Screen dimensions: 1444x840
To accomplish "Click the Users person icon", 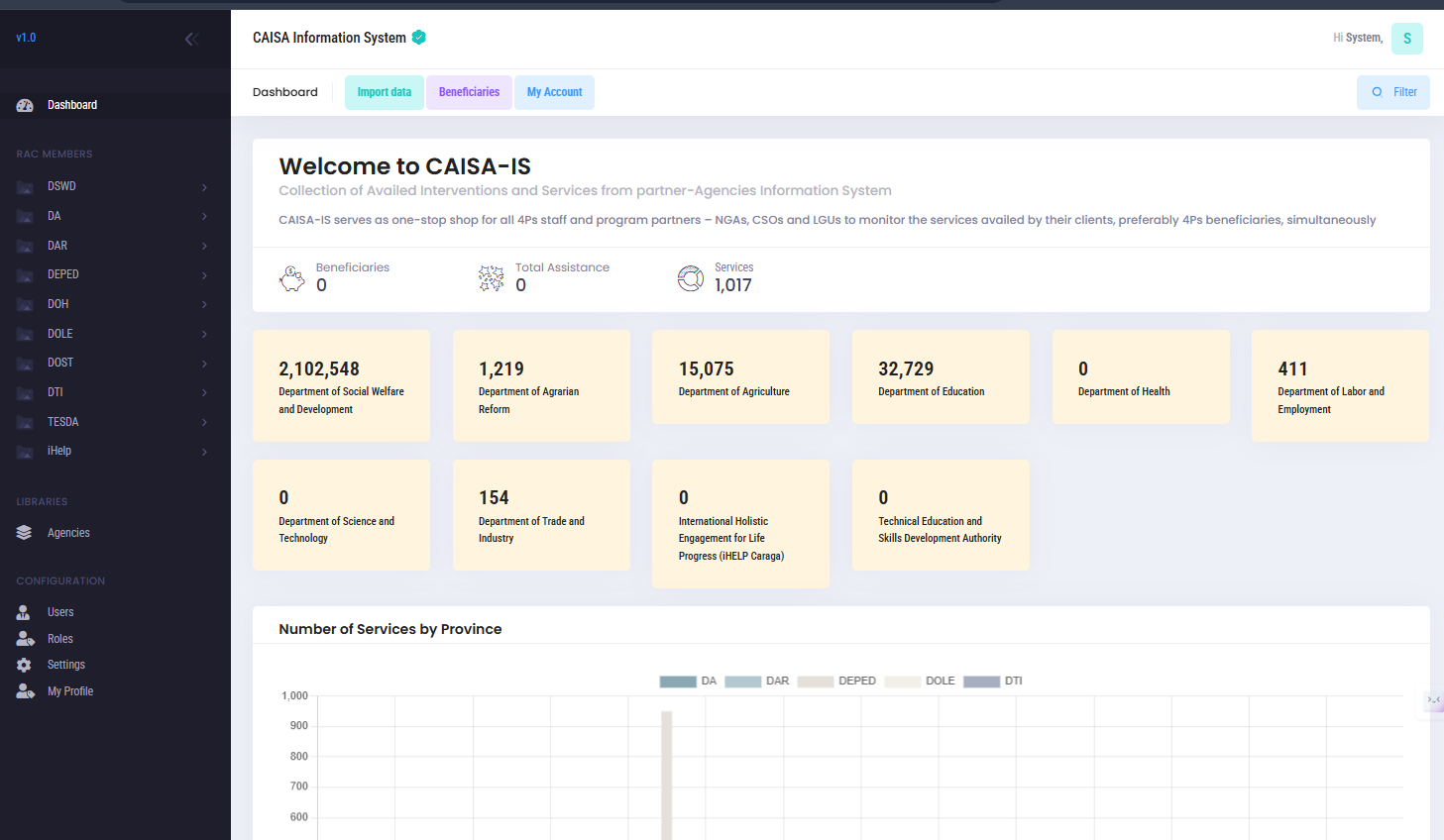I will point(24,612).
